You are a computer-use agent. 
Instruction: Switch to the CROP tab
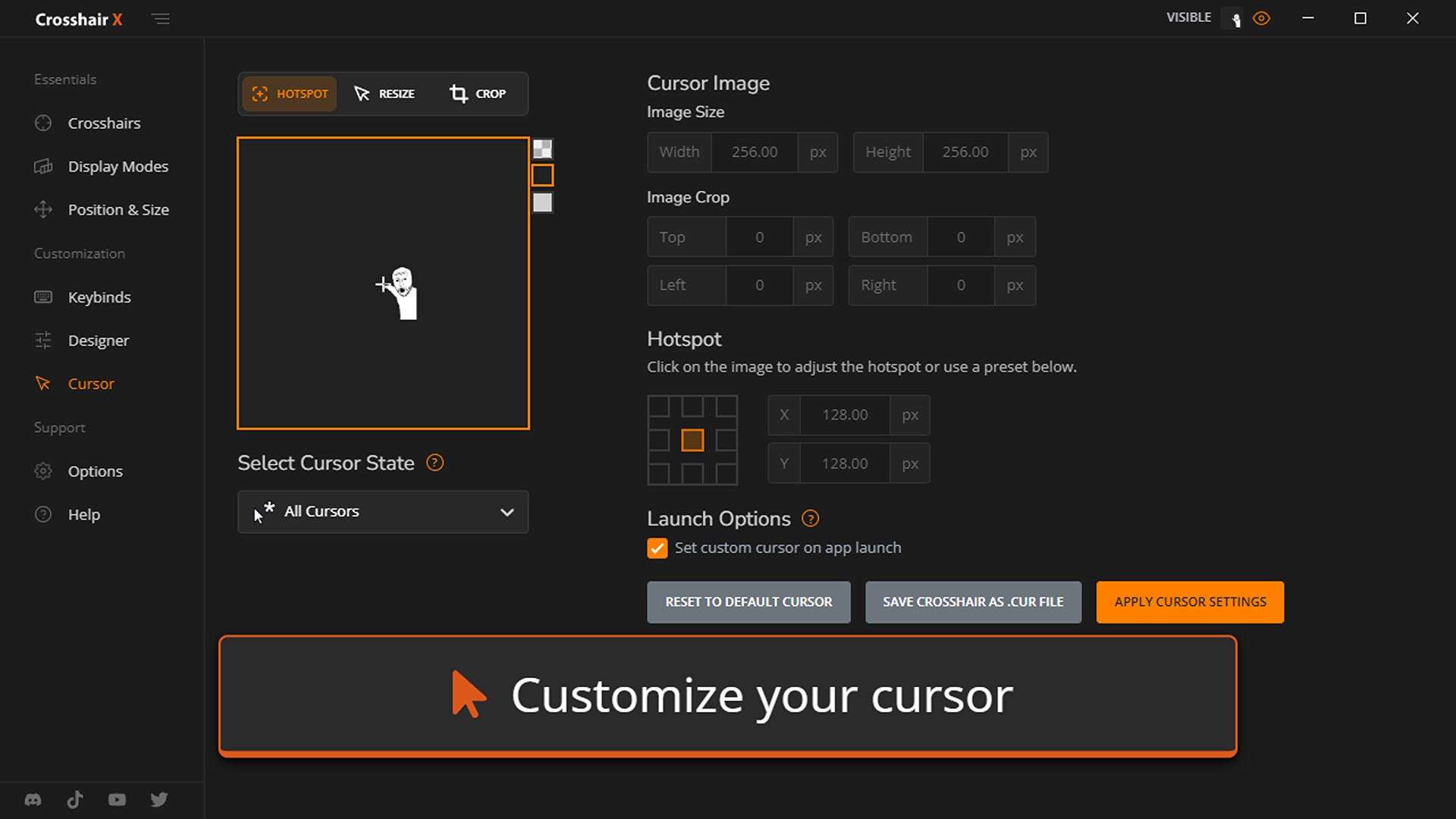[x=478, y=93]
